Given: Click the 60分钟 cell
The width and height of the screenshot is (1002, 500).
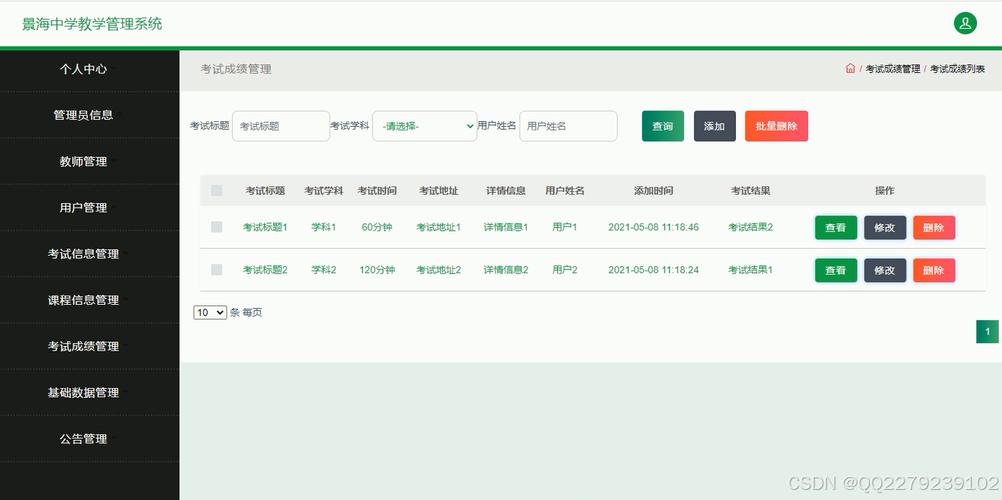Looking at the screenshot, I should pyautogui.click(x=377, y=227).
